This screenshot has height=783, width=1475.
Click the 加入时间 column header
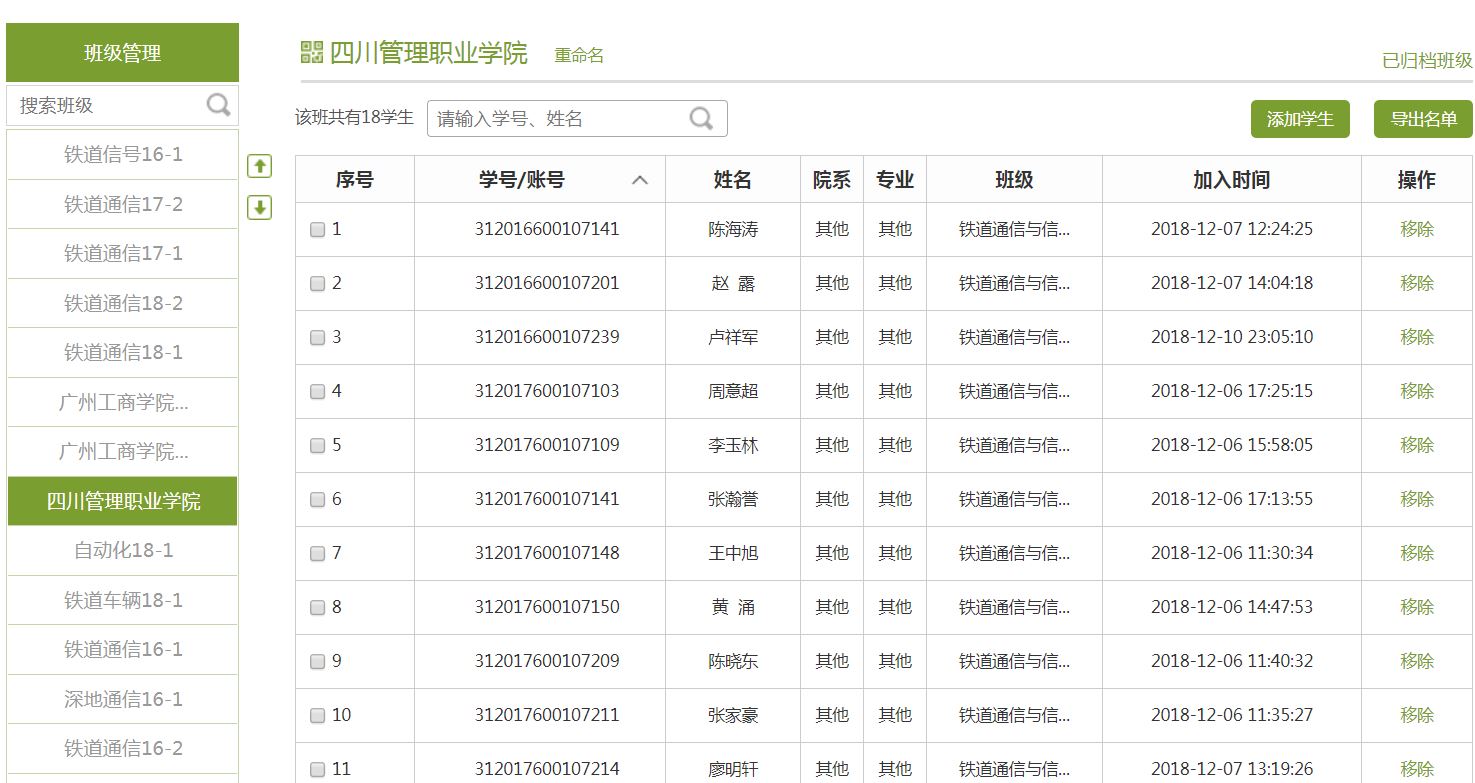pyautogui.click(x=1232, y=180)
